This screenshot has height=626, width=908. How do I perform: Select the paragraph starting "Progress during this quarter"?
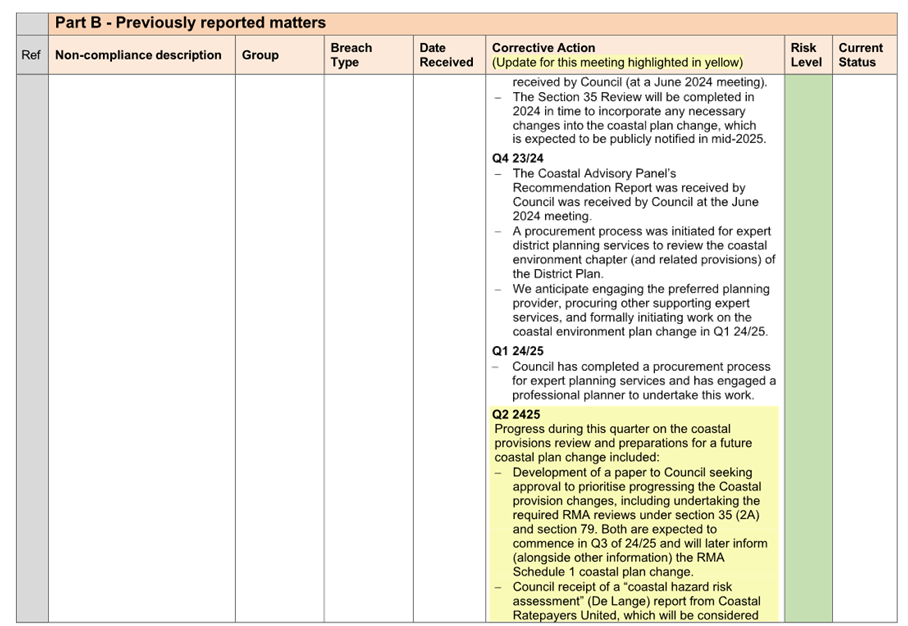(x=623, y=443)
